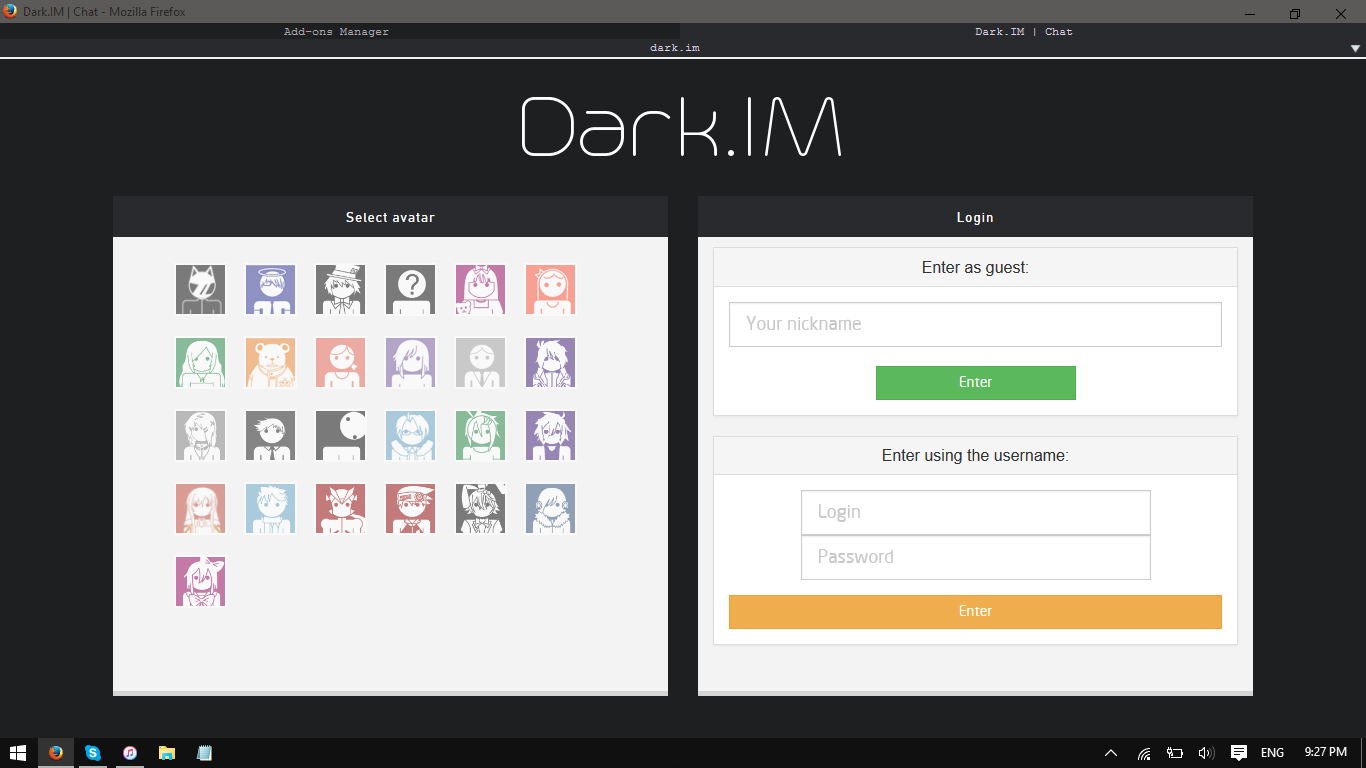Viewport: 1366px width, 768px height.
Task: Select the question mark avatar
Action: pos(410,289)
